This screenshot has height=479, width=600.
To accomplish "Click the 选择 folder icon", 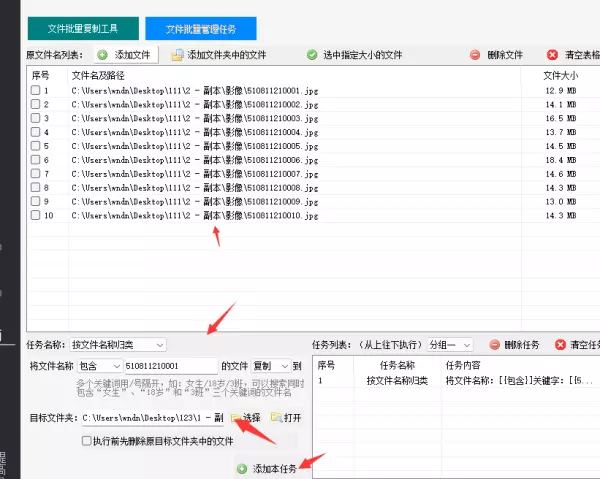I will (x=236, y=417).
